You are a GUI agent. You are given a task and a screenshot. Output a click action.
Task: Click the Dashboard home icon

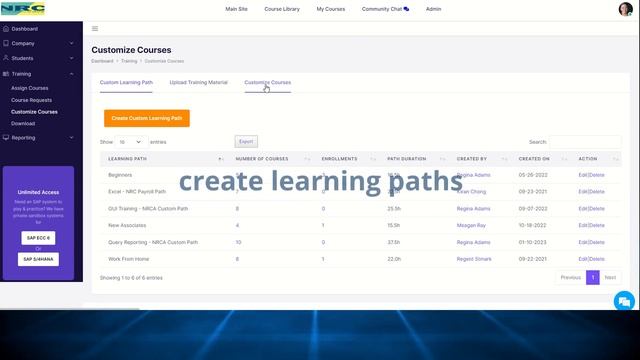pyautogui.click(x=6, y=29)
